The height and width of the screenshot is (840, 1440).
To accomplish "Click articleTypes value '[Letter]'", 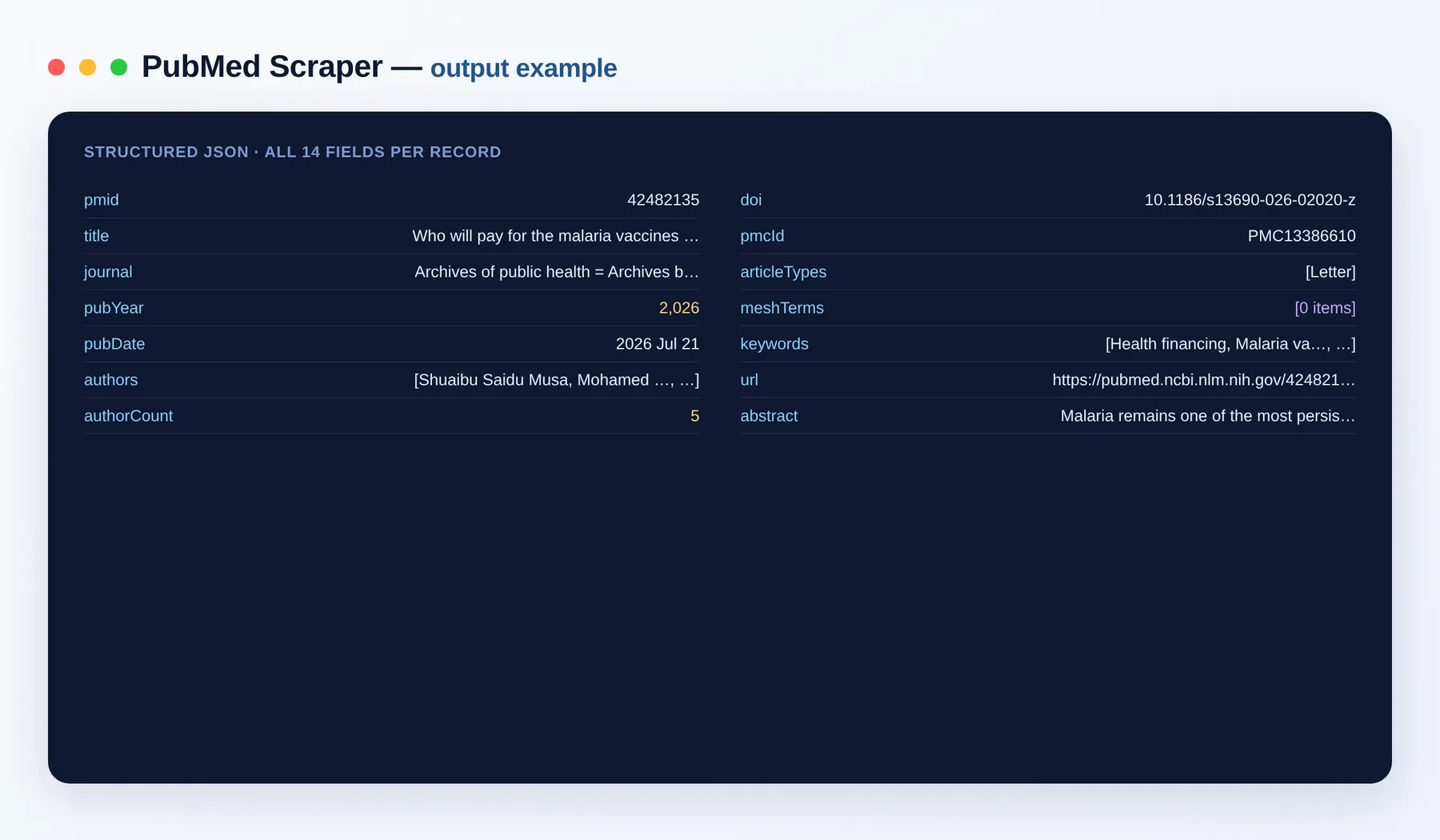I will tap(1330, 272).
